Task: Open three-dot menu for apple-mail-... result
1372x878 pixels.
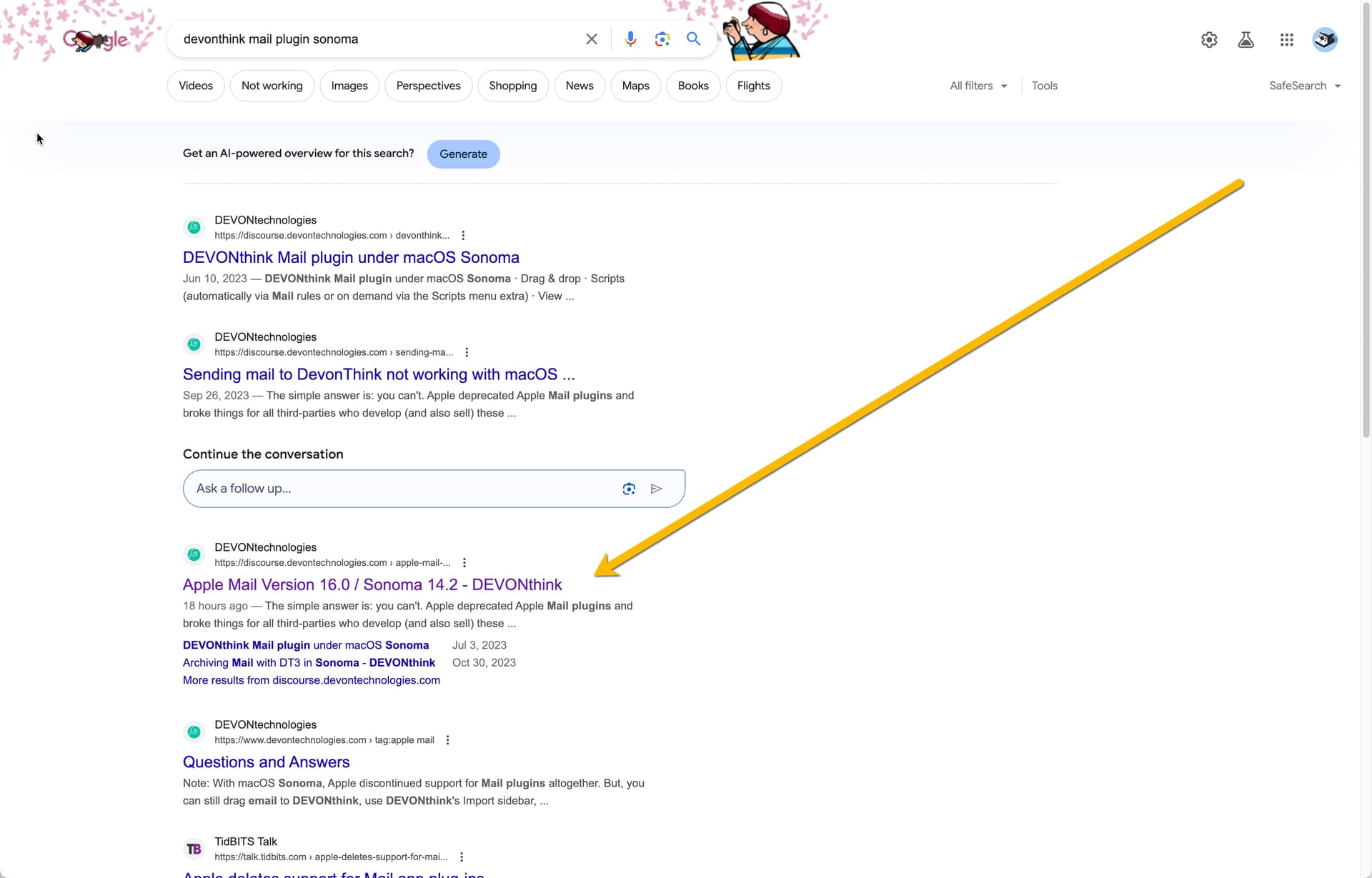Action: tap(464, 563)
